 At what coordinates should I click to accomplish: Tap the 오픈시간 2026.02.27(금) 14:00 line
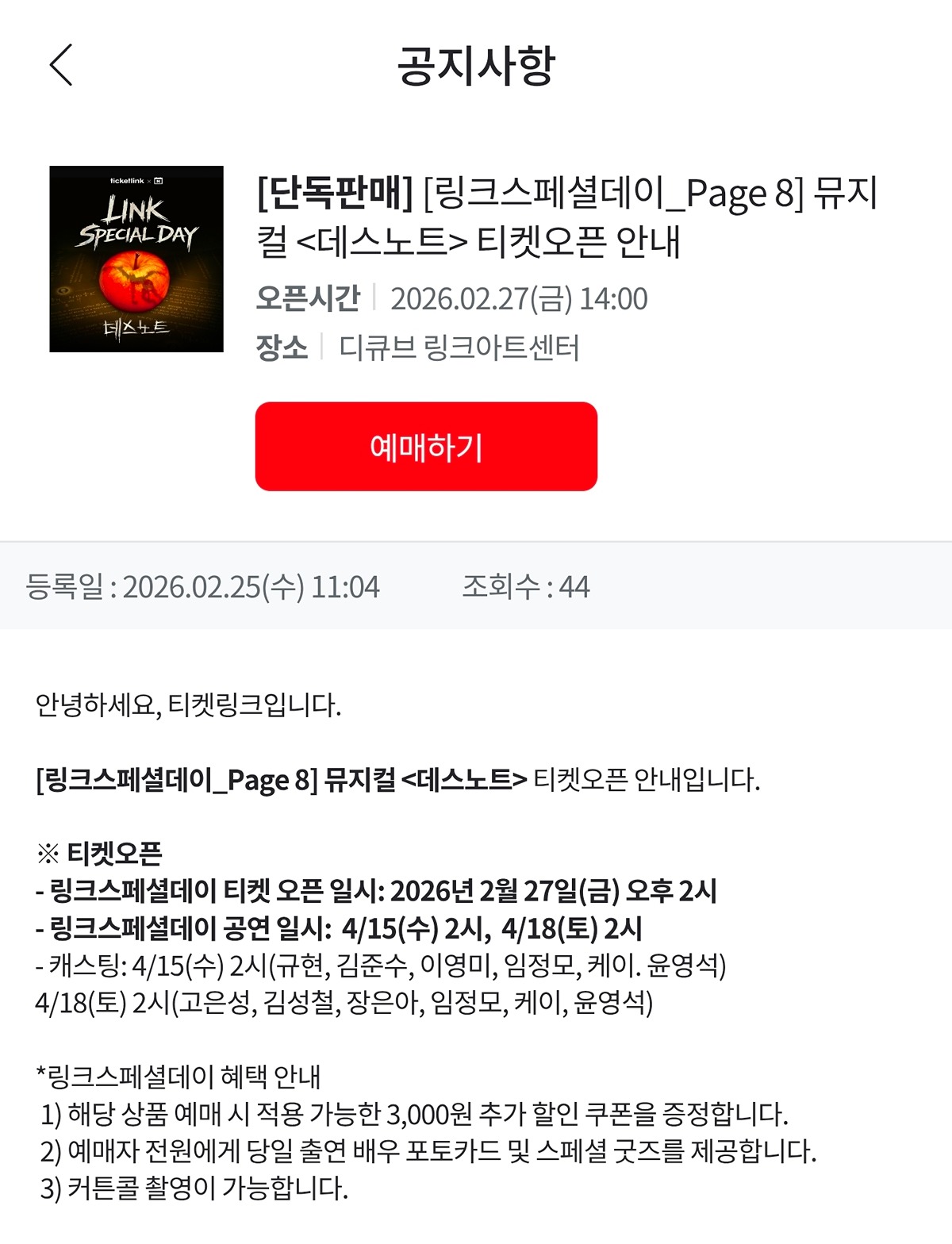click(x=451, y=299)
